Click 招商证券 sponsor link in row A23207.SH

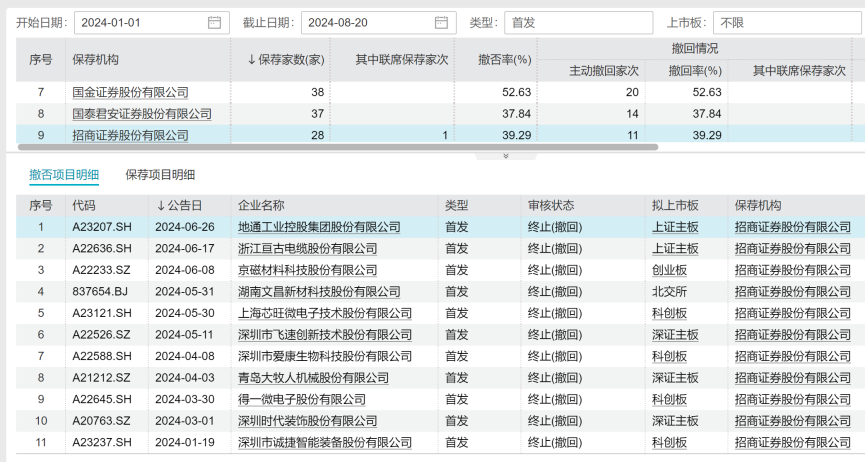[x=793, y=227]
